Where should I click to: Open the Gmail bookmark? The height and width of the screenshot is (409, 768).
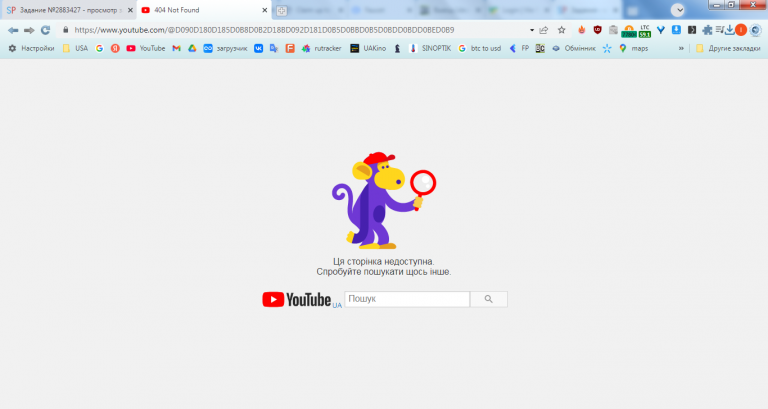[176, 48]
